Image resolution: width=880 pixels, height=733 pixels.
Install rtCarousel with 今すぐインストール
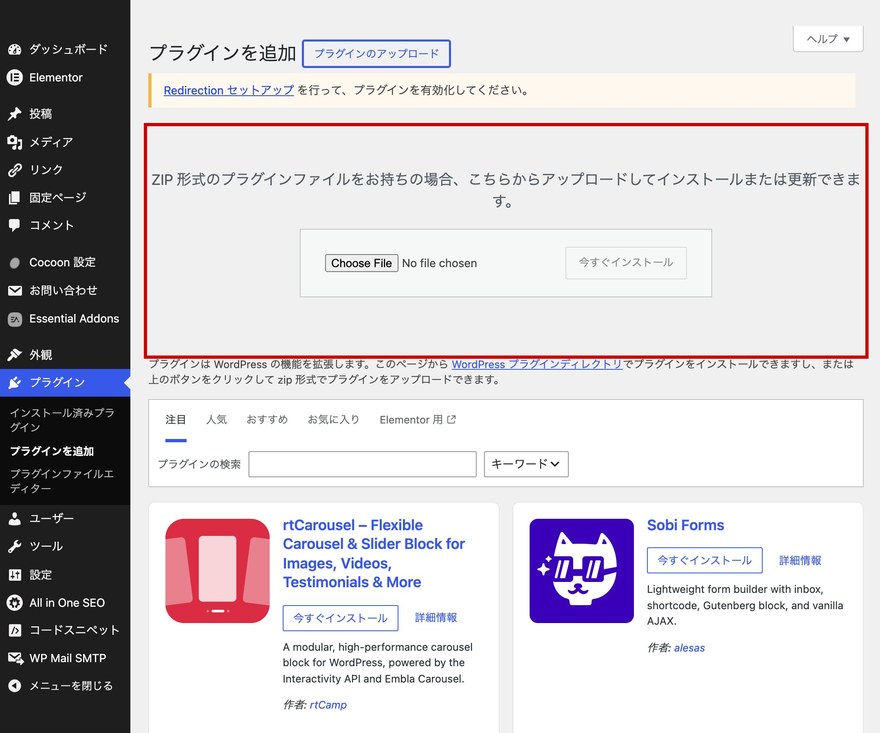(340, 618)
